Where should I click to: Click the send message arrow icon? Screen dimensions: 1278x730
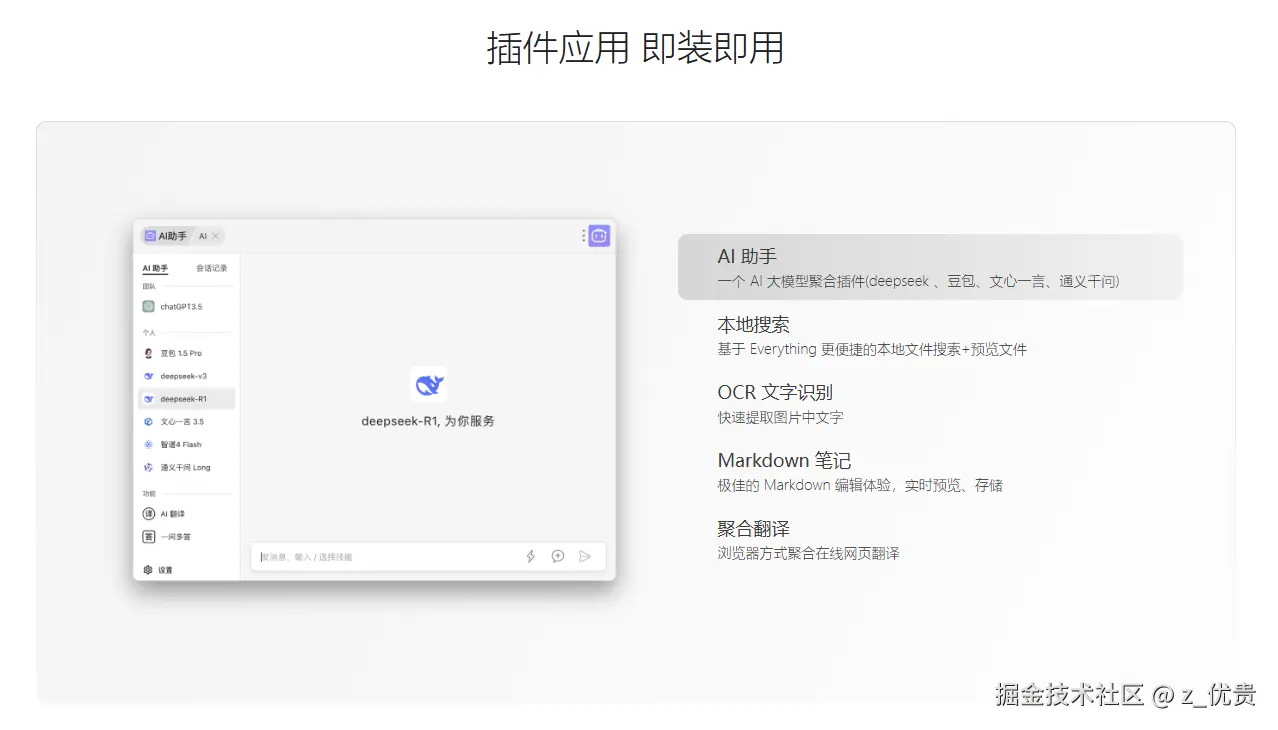[585, 556]
